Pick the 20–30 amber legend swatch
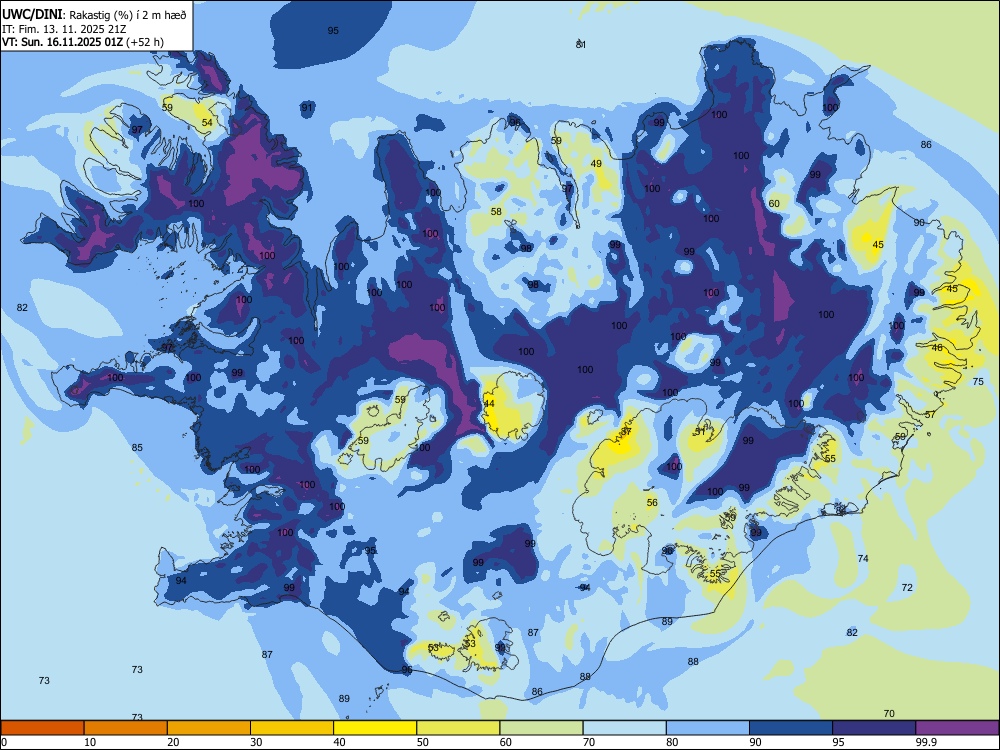Viewport: 1000px width, 750px height. 209,728
